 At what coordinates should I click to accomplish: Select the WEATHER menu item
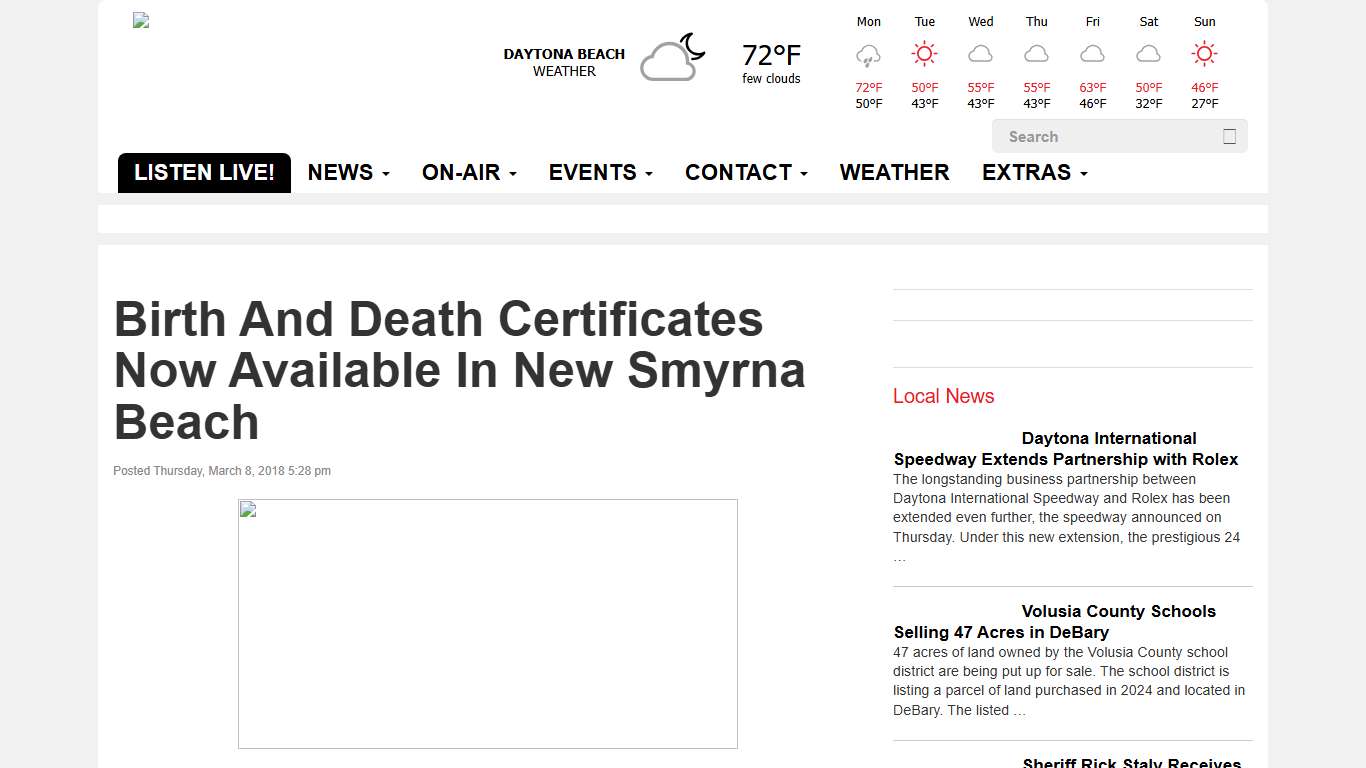click(x=894, y=172)
